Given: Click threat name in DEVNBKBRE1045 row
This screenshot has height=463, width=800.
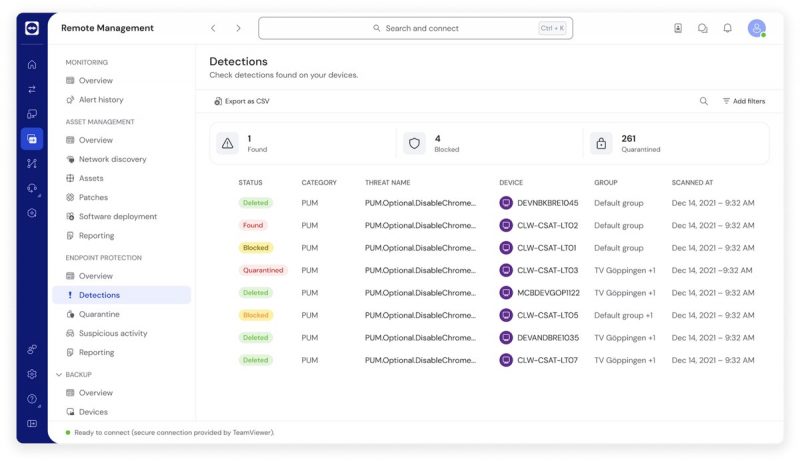Looking at the screenshot, I should 420,203.
